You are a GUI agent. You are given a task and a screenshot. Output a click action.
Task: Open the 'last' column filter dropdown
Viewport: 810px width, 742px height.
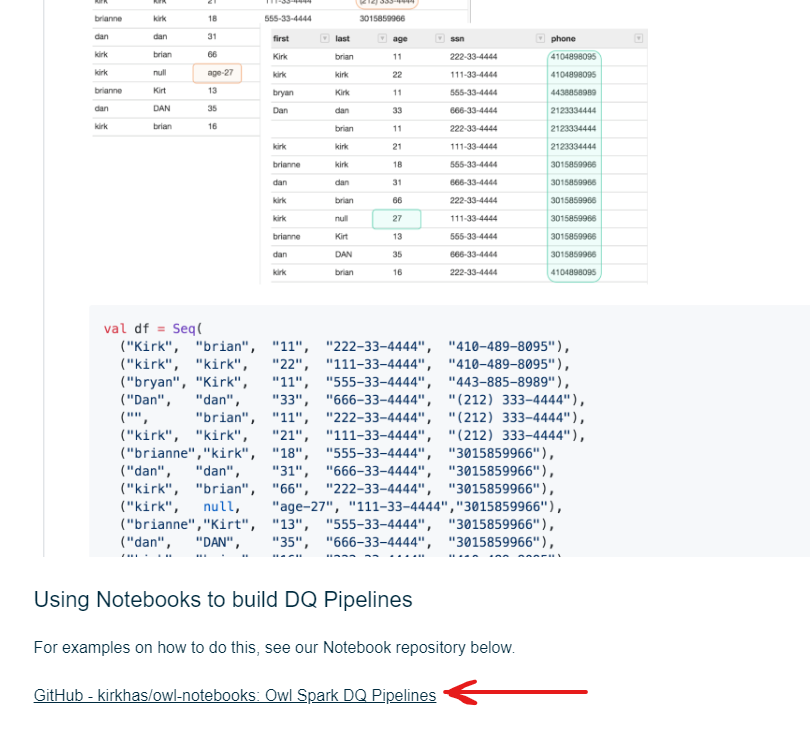382,38
